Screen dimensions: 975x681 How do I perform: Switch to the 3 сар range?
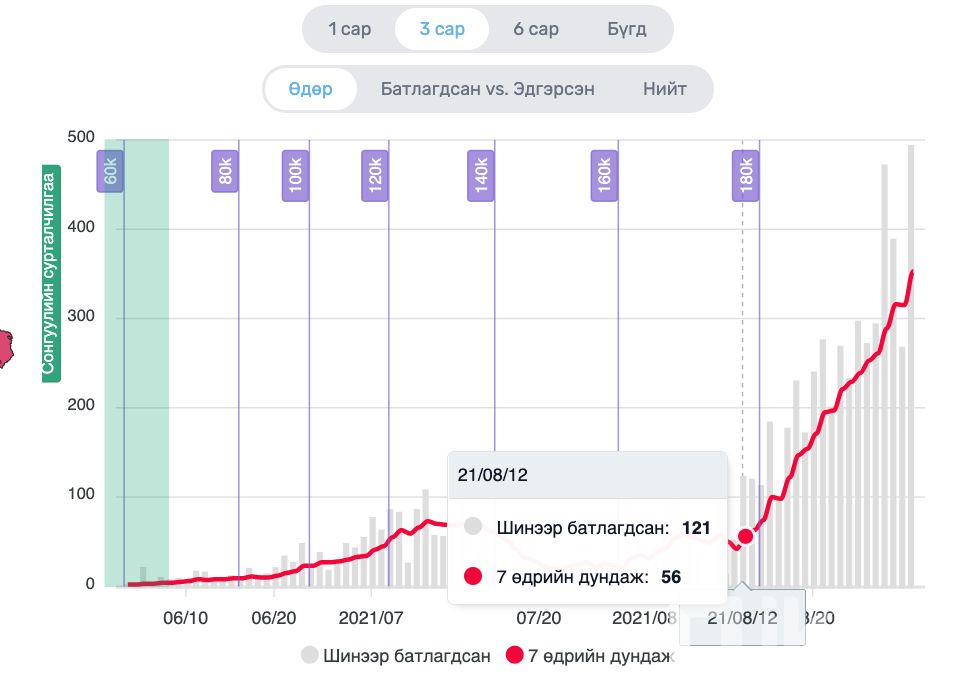[442, 29]
